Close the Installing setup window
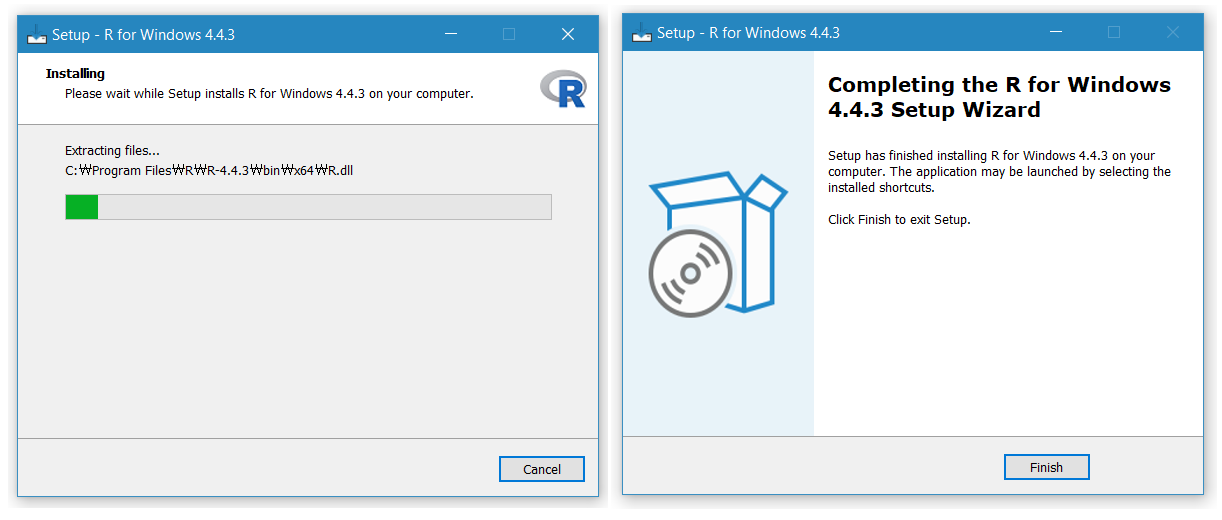The width and height of the screenshot is (1222, 520). click(568, 34)
